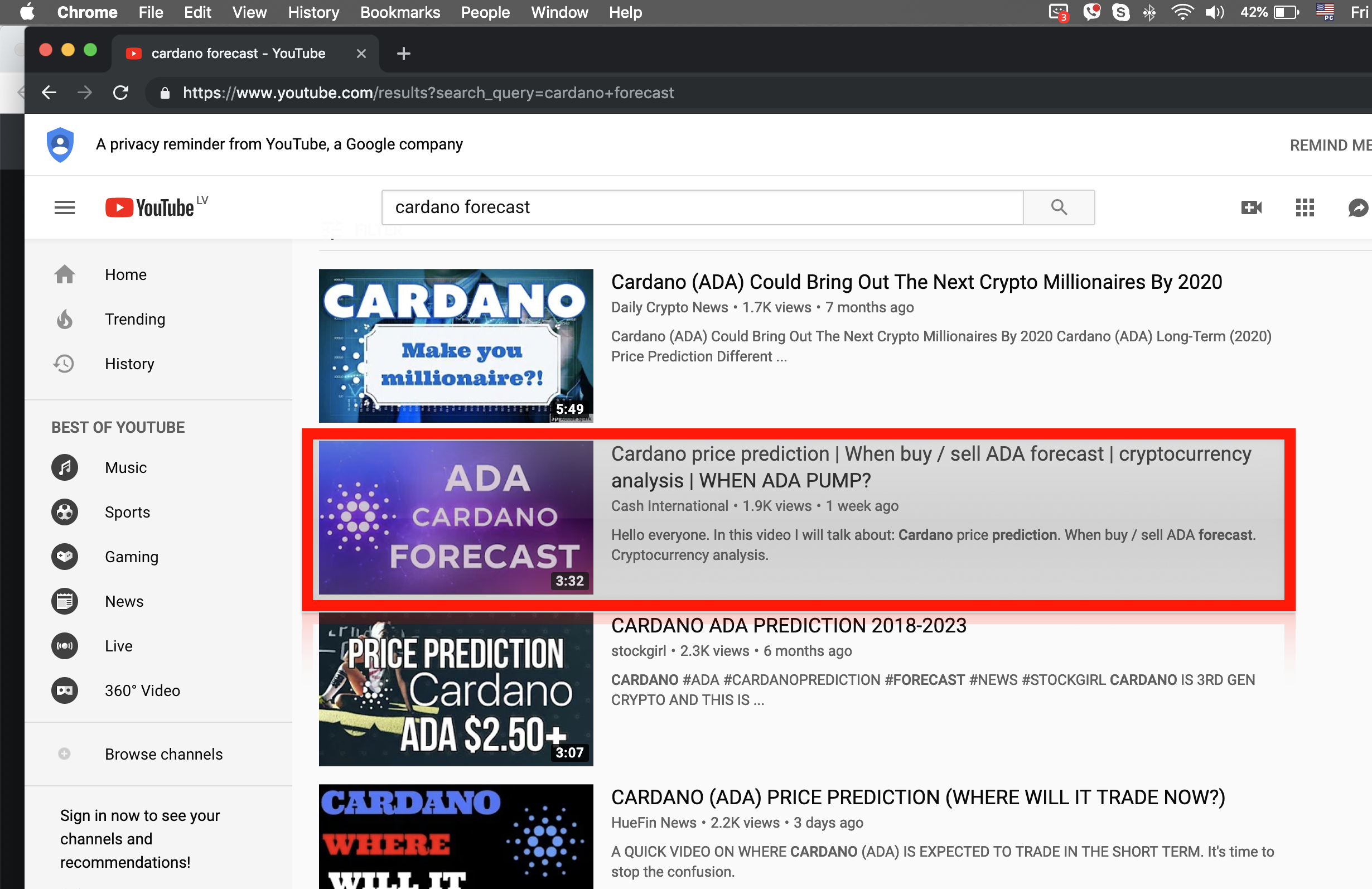Click the share arrow icon in header

[x=1358, y=207]
